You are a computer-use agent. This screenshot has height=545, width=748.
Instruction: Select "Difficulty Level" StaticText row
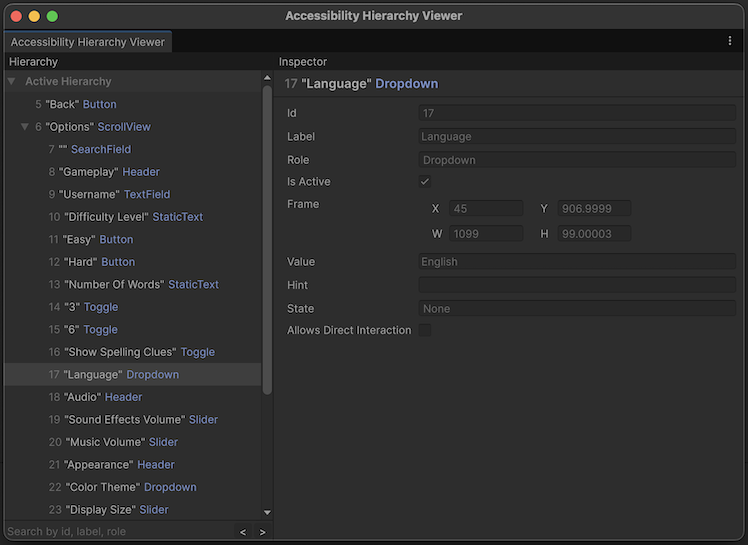click(x=133, y=217)
